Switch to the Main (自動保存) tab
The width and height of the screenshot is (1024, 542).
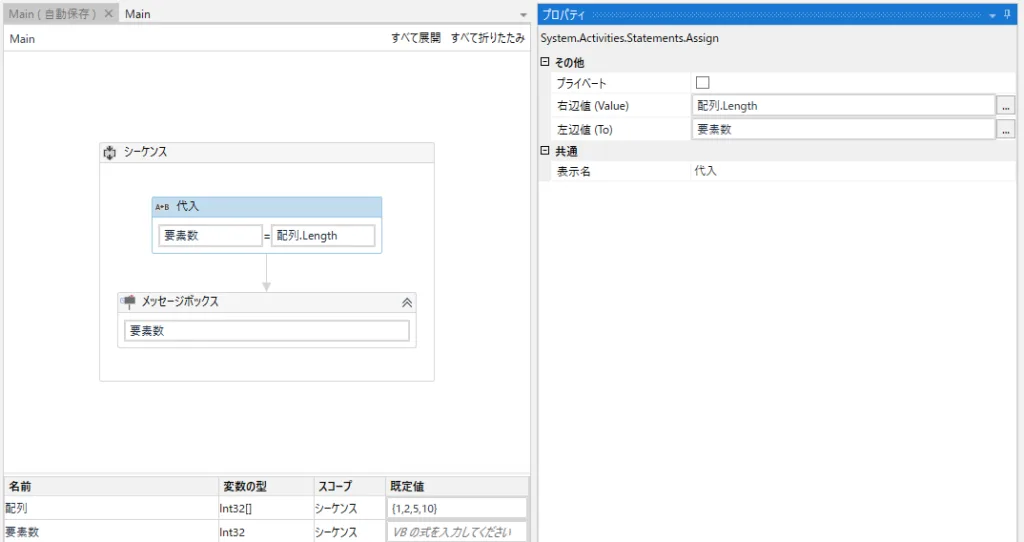click(52, 14)
